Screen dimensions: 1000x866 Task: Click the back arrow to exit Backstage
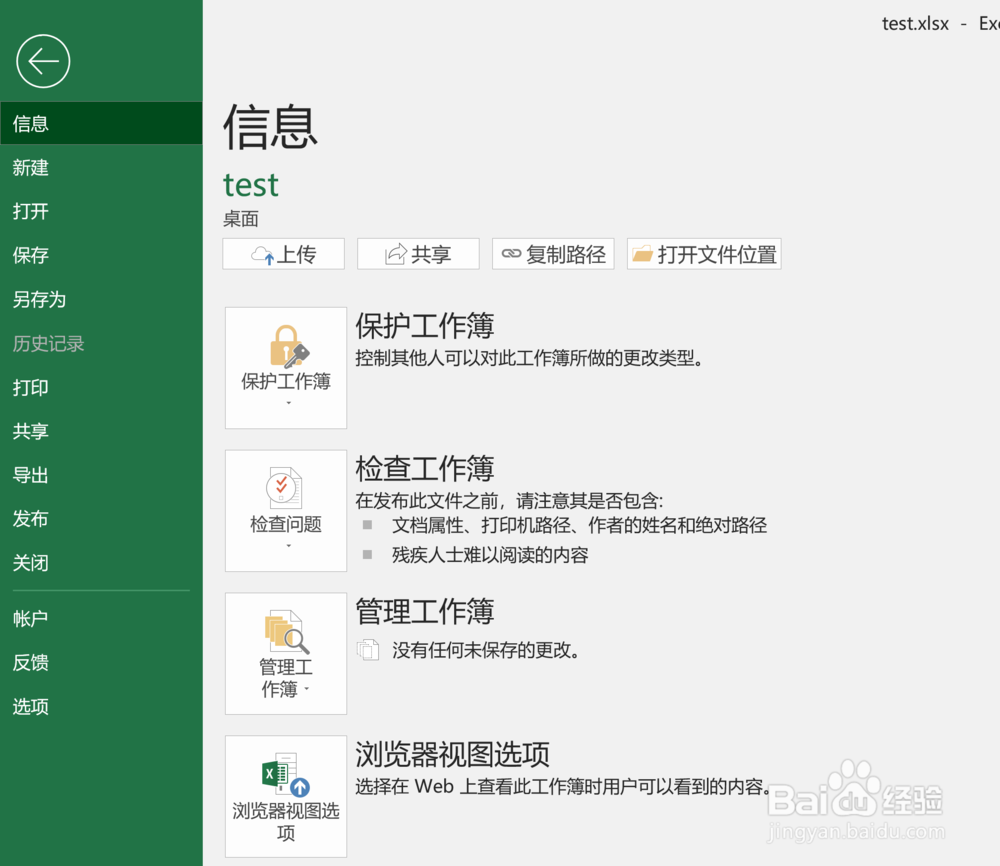point(42,61)
